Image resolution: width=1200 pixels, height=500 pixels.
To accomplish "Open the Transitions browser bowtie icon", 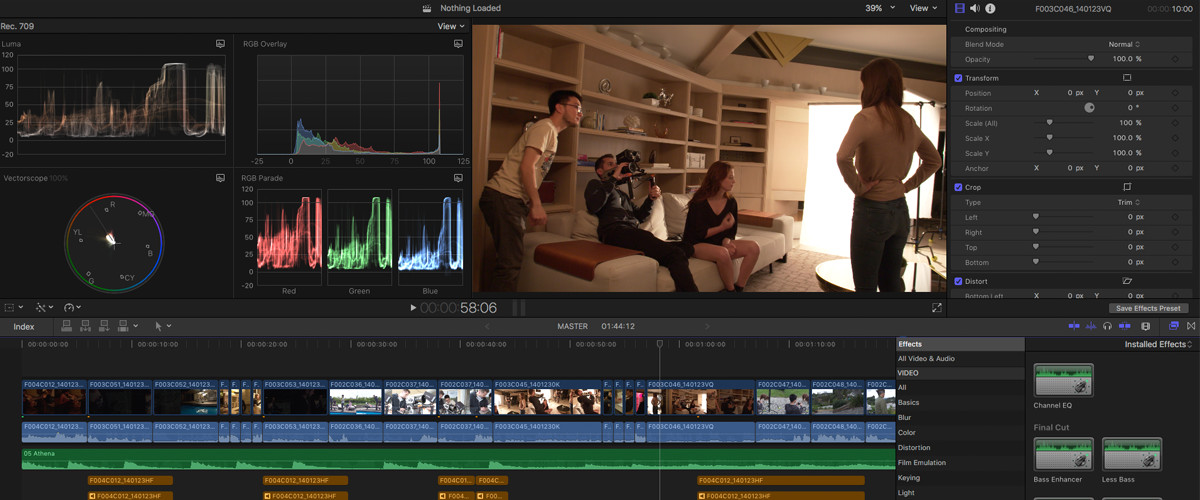I will click(1191, 326).
